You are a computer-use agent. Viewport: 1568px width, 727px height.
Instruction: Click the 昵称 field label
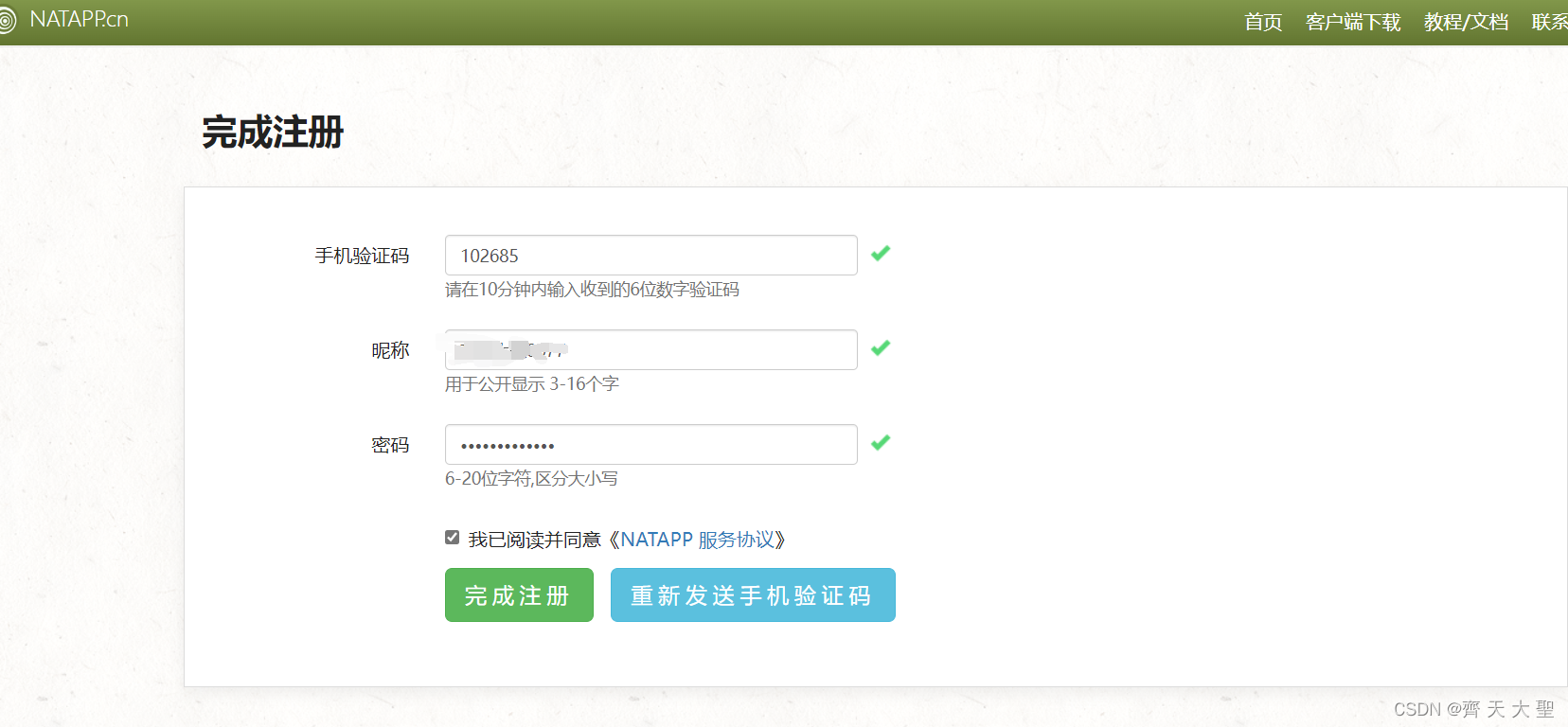coord(390,350)
